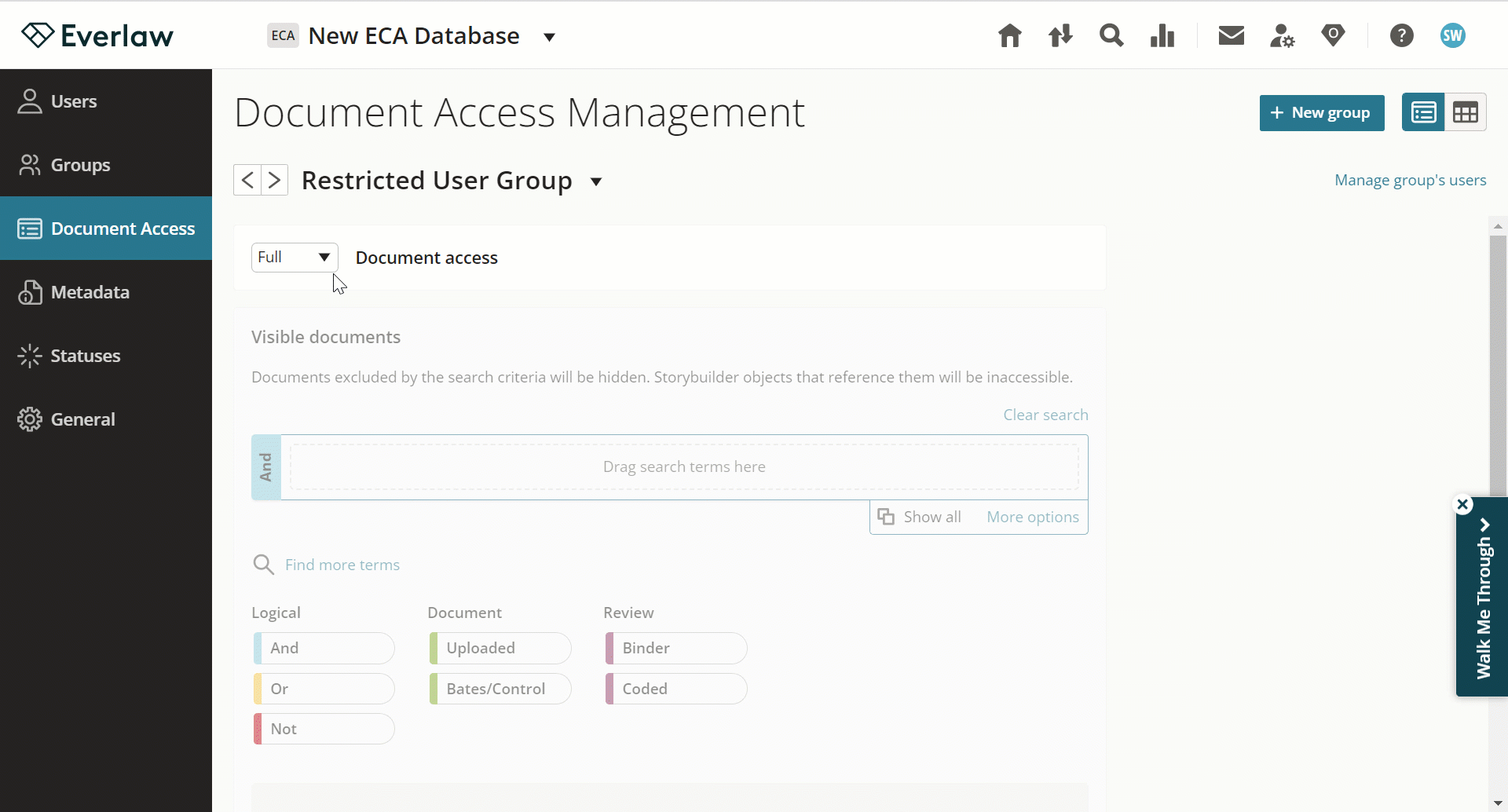Go to previous group with left arrow
Viewport: 1508px width, 812px height.
pos(247,180)
